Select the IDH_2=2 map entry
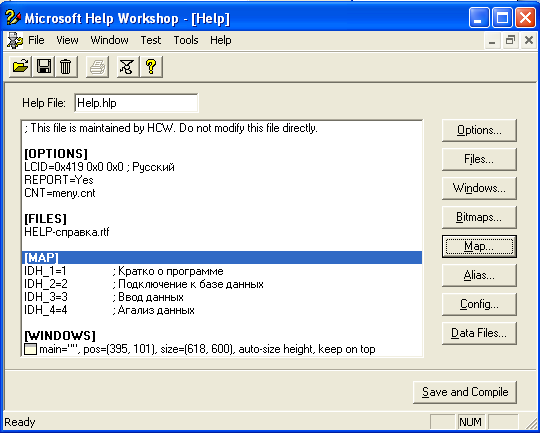This screenshot has height=433, width=540. [144, 284]
